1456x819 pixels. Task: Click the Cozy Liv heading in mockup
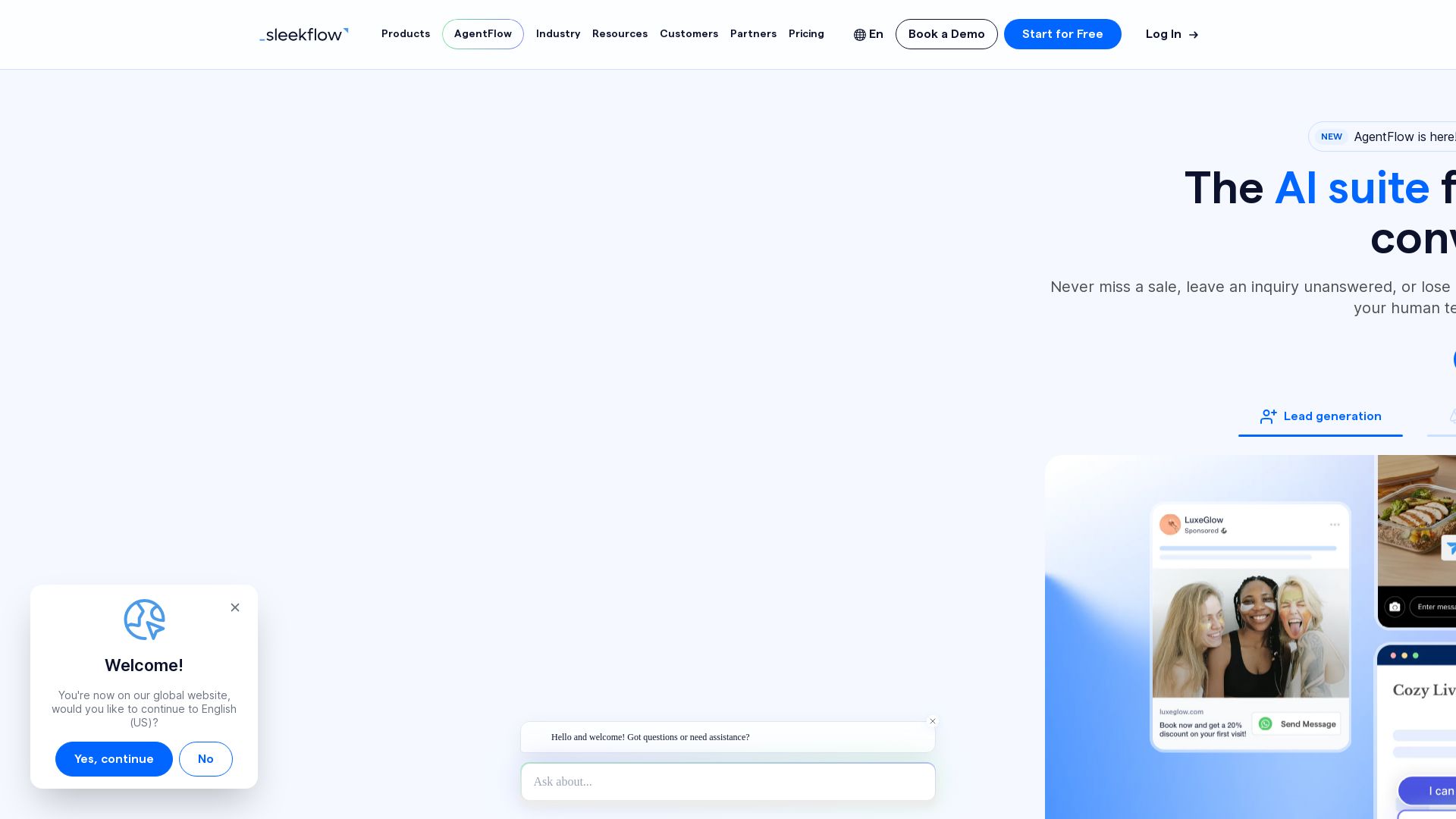click(1424, 690)
